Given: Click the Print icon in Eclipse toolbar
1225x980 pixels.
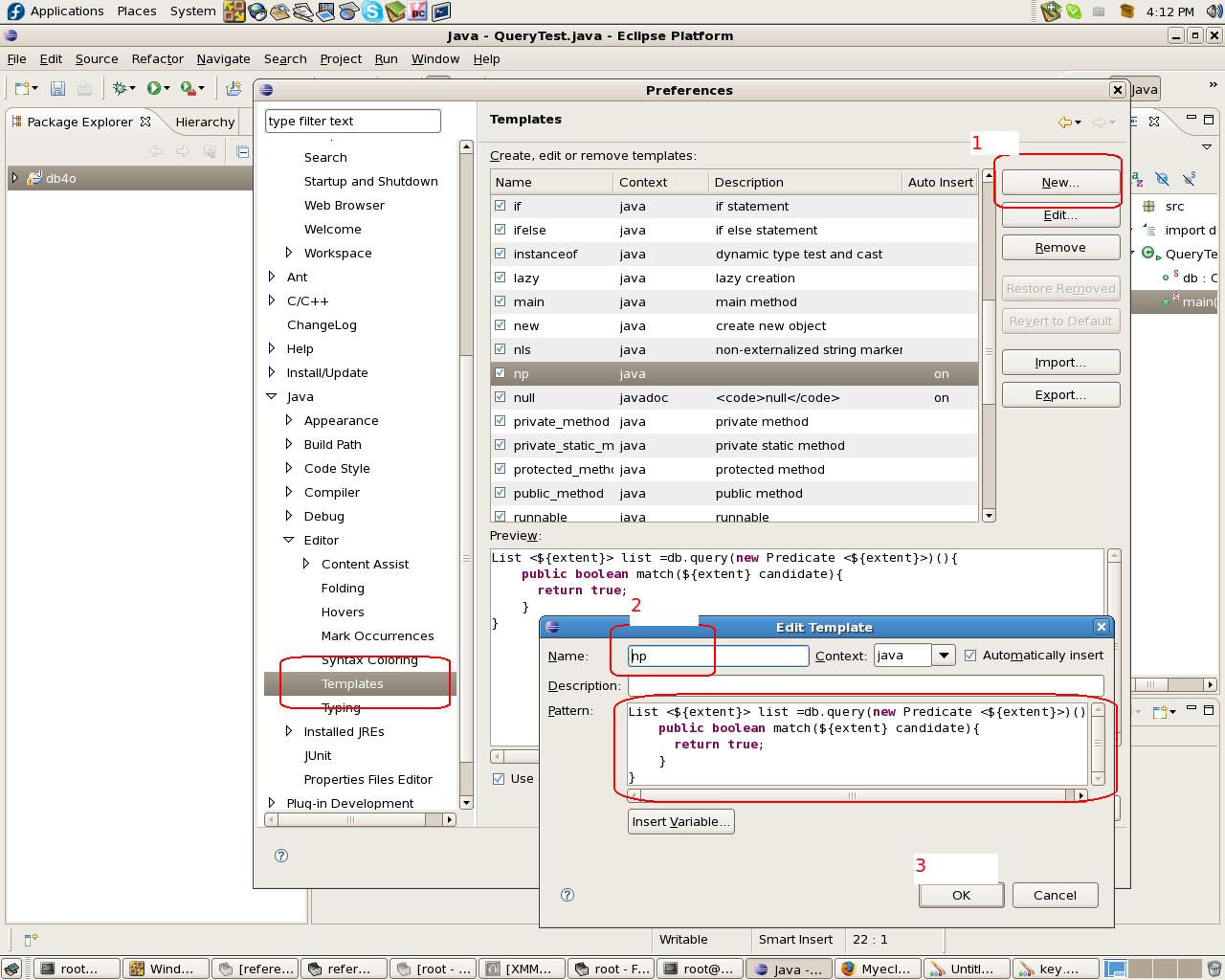Looking at the screenshot, I should (84, 88).
